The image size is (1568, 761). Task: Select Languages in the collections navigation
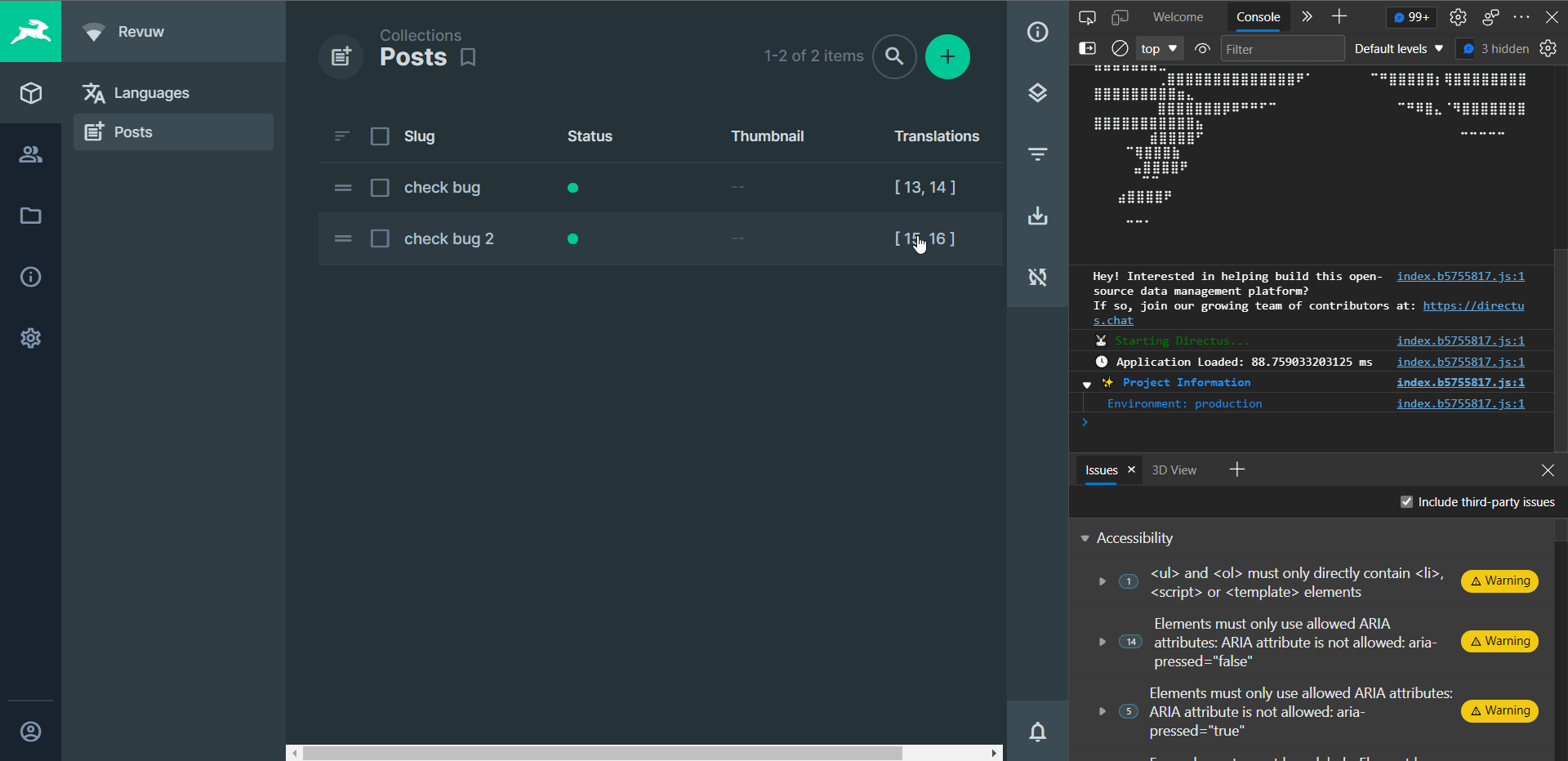click(173, 93)
